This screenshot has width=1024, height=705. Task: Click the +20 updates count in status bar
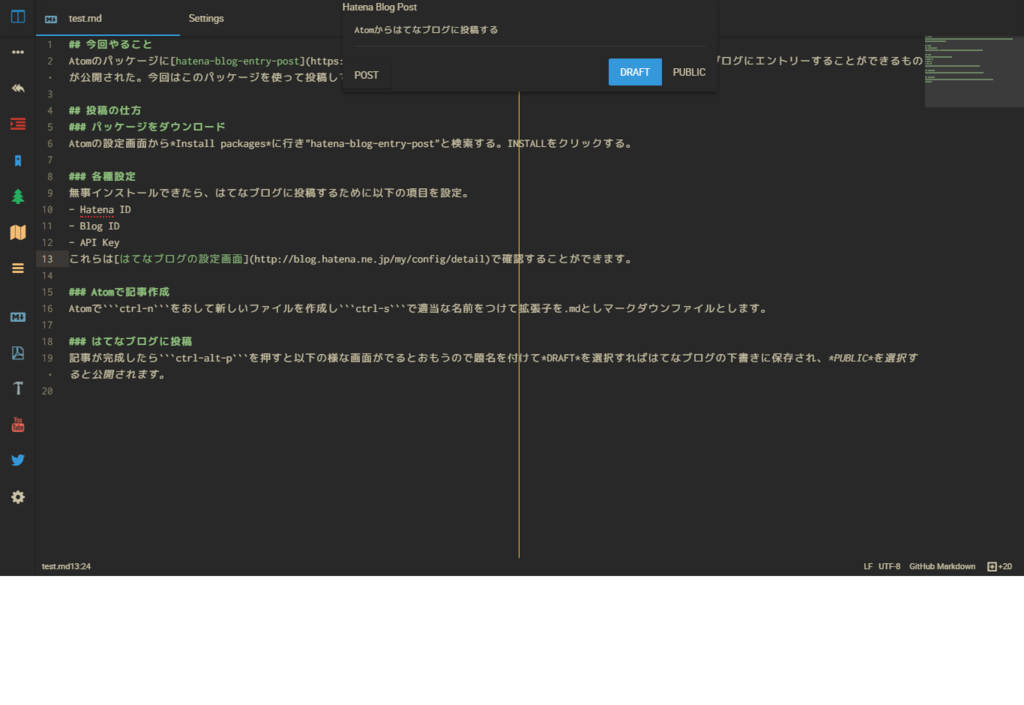click(x=1005, y=567)
